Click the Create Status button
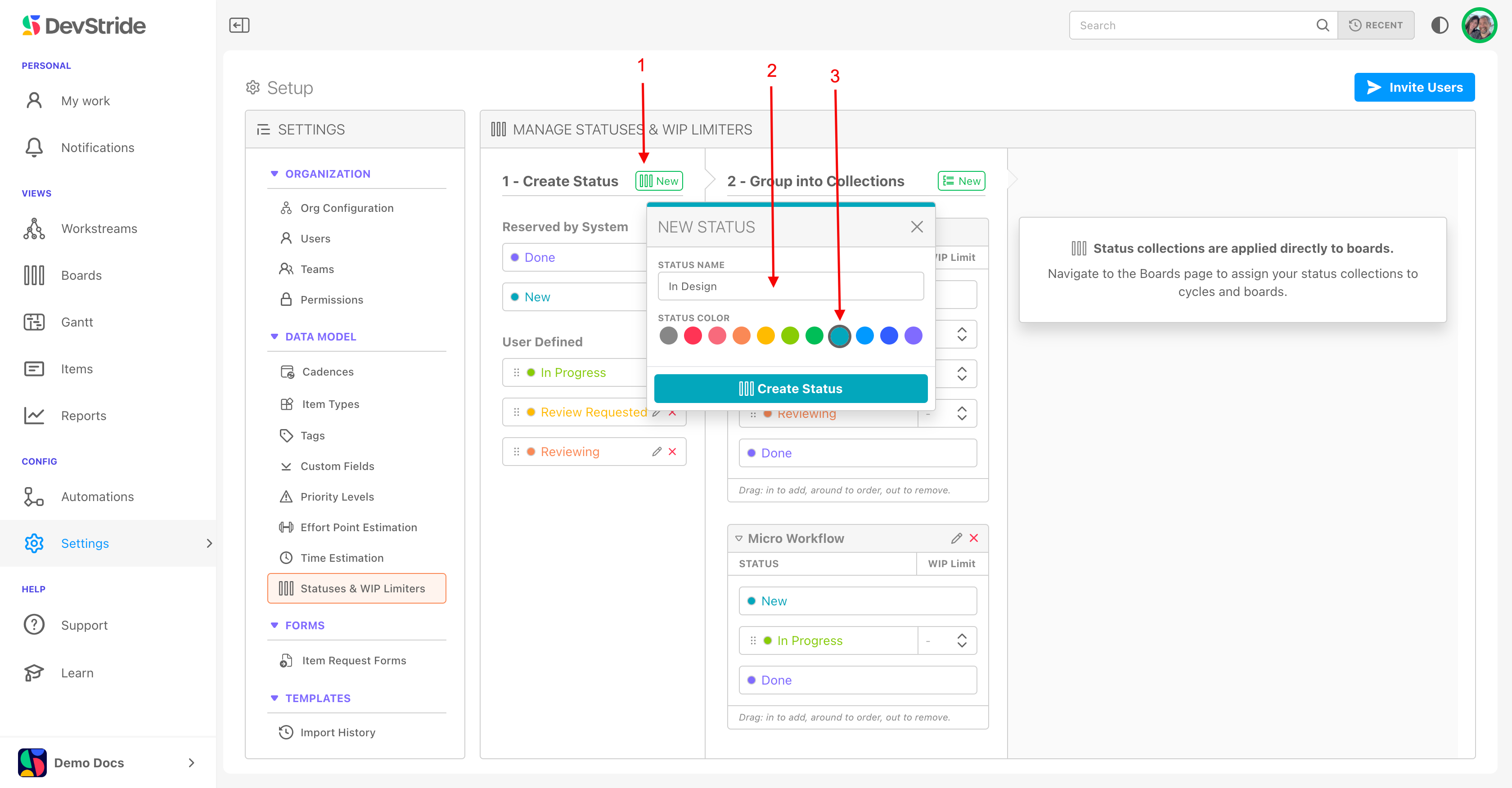Image resolution: width=1512 pixels, height=788 pixels. (791, 389)
